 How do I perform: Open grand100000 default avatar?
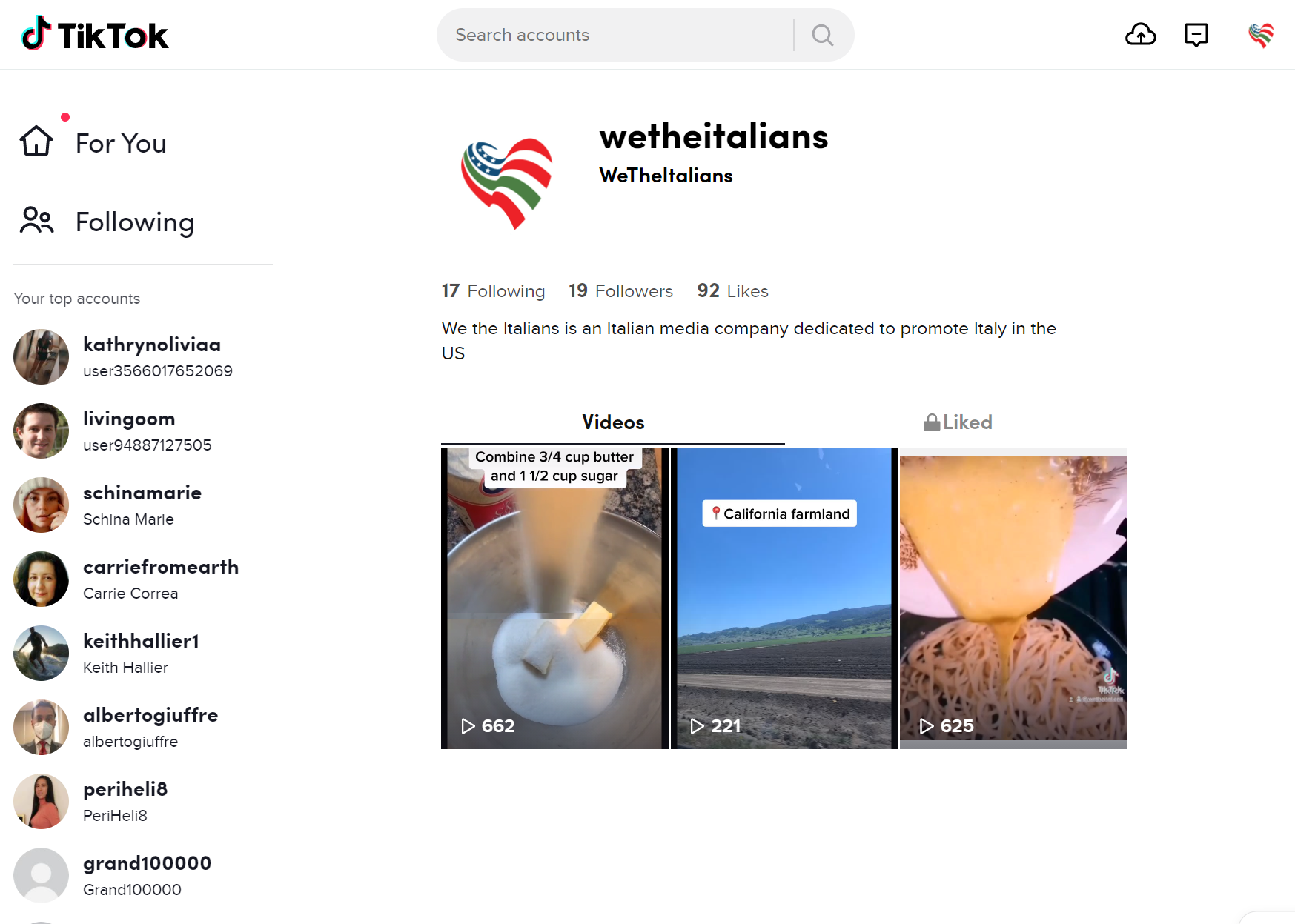[x=41, y=875]
